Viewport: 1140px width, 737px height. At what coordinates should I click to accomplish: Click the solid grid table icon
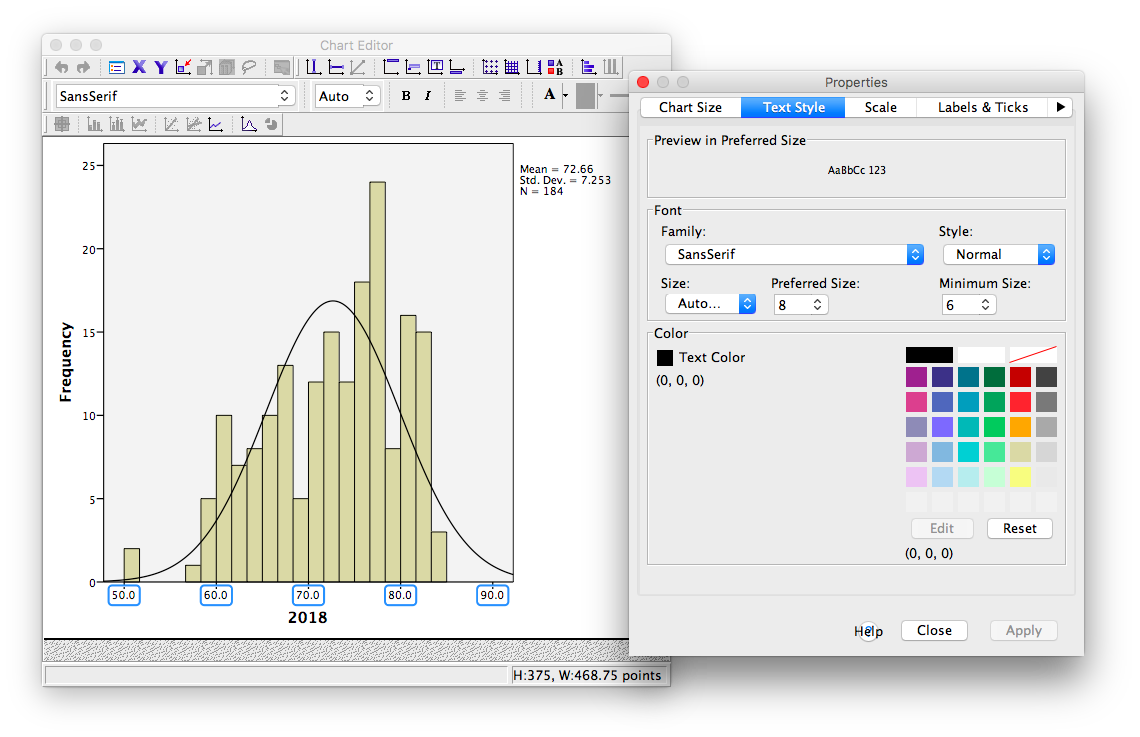(x=512, y=68)
